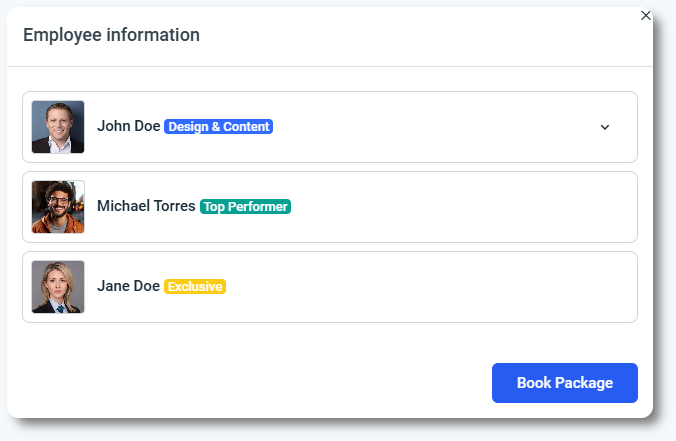
Task: Click blank area of Jane Doe card
Action: point(430,287)
